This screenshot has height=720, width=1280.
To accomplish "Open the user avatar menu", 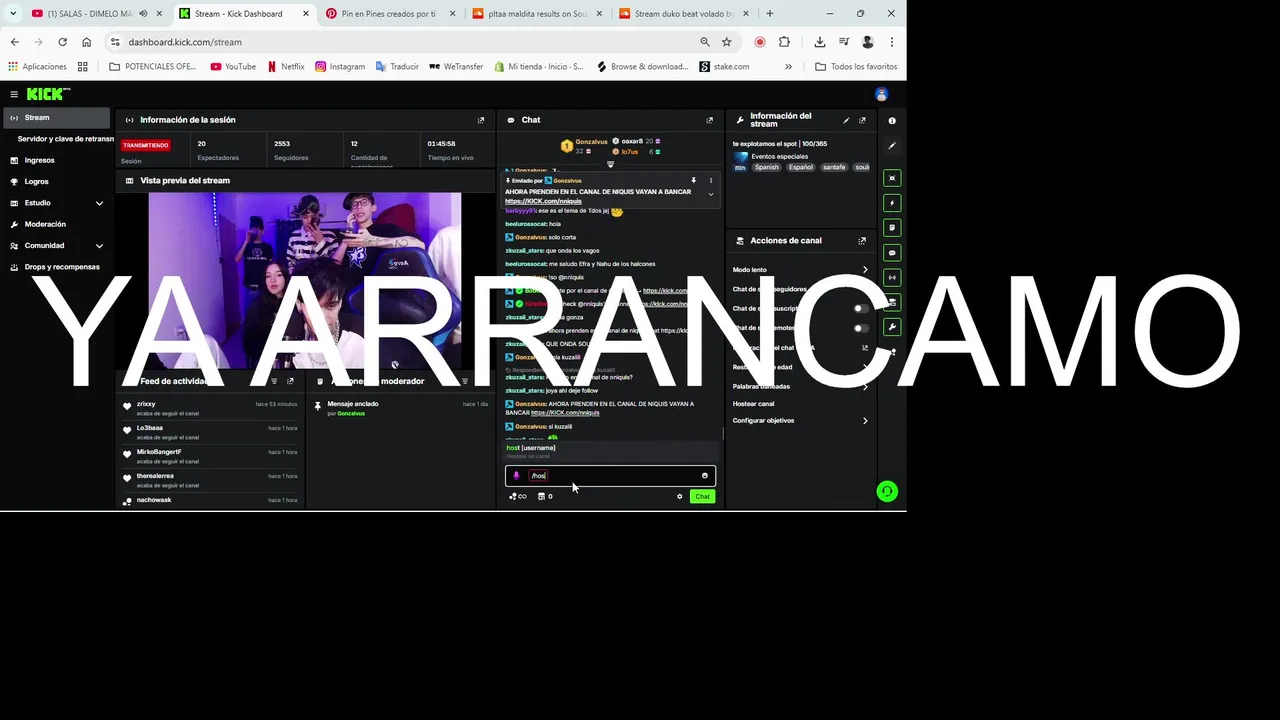I will [881, 94].
